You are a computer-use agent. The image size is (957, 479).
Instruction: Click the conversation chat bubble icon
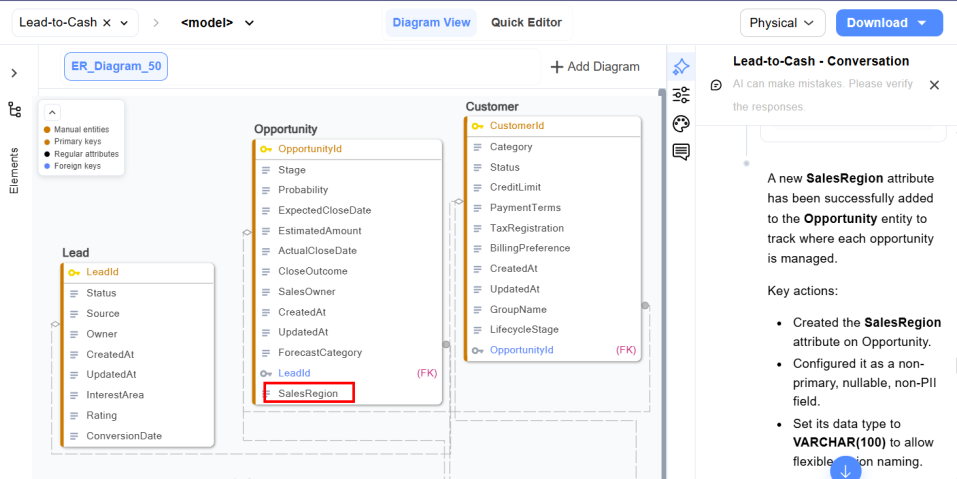(717, 85)
